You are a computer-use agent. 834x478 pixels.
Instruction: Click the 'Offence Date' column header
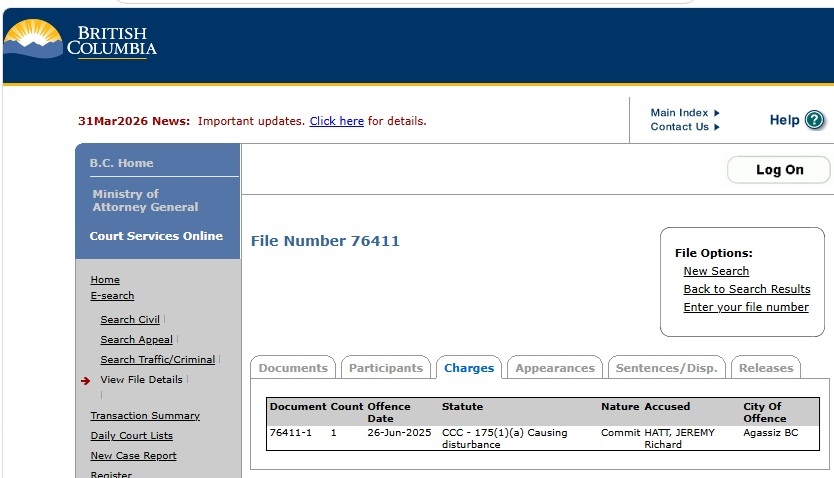tap(388, 412)
